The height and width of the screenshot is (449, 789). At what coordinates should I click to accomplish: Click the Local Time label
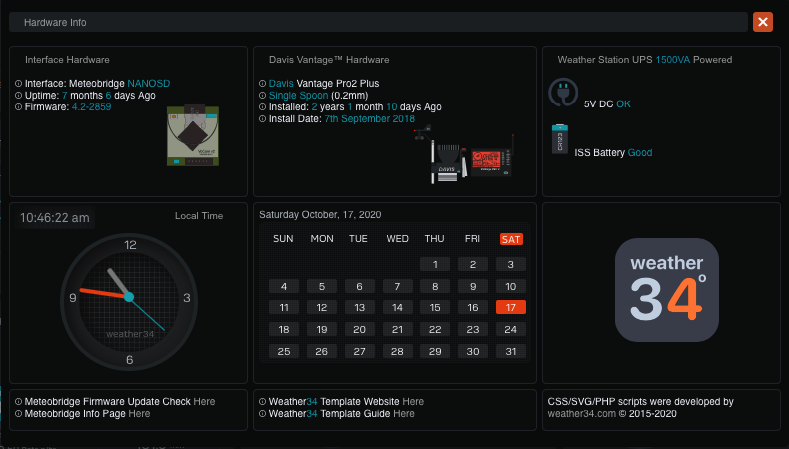[x=199, y=215]
